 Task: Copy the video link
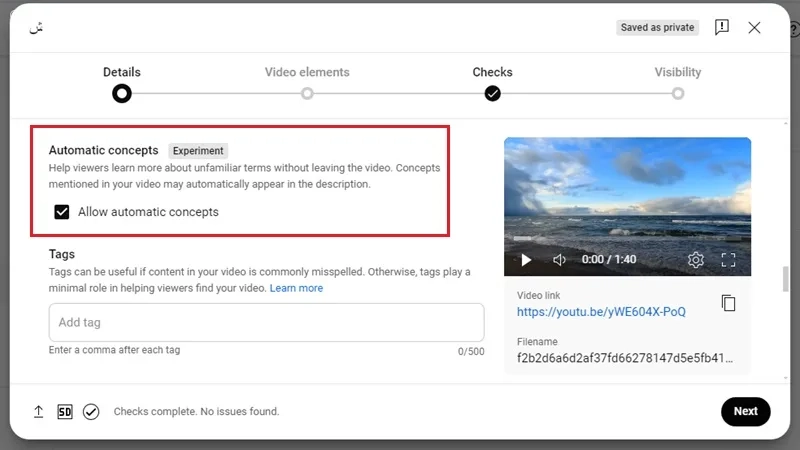728,303
